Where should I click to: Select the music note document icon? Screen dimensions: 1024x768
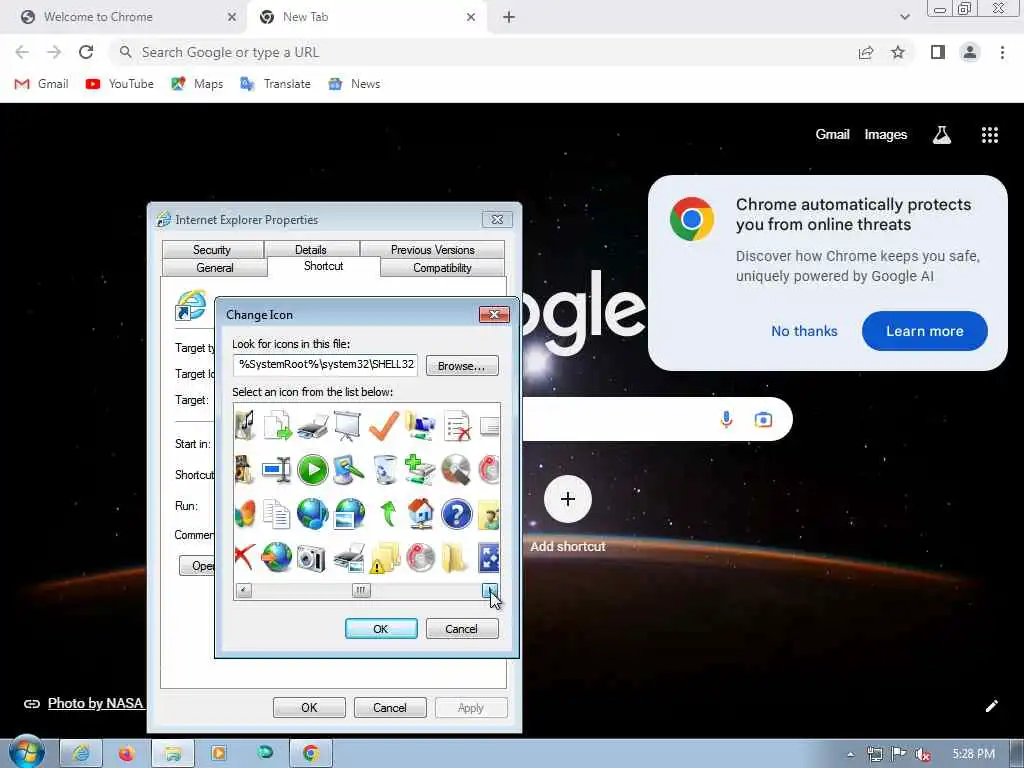tap(245, 425)
